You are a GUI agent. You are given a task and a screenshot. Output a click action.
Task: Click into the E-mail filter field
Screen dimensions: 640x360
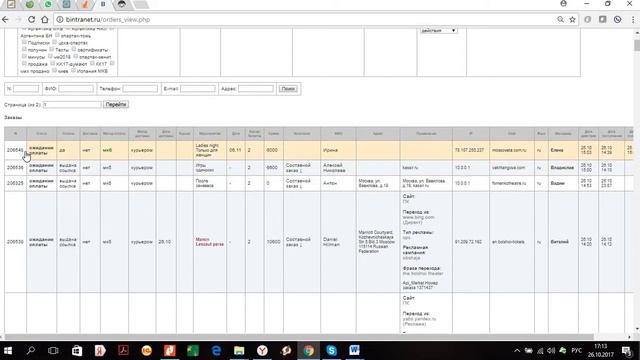point(198,89)
